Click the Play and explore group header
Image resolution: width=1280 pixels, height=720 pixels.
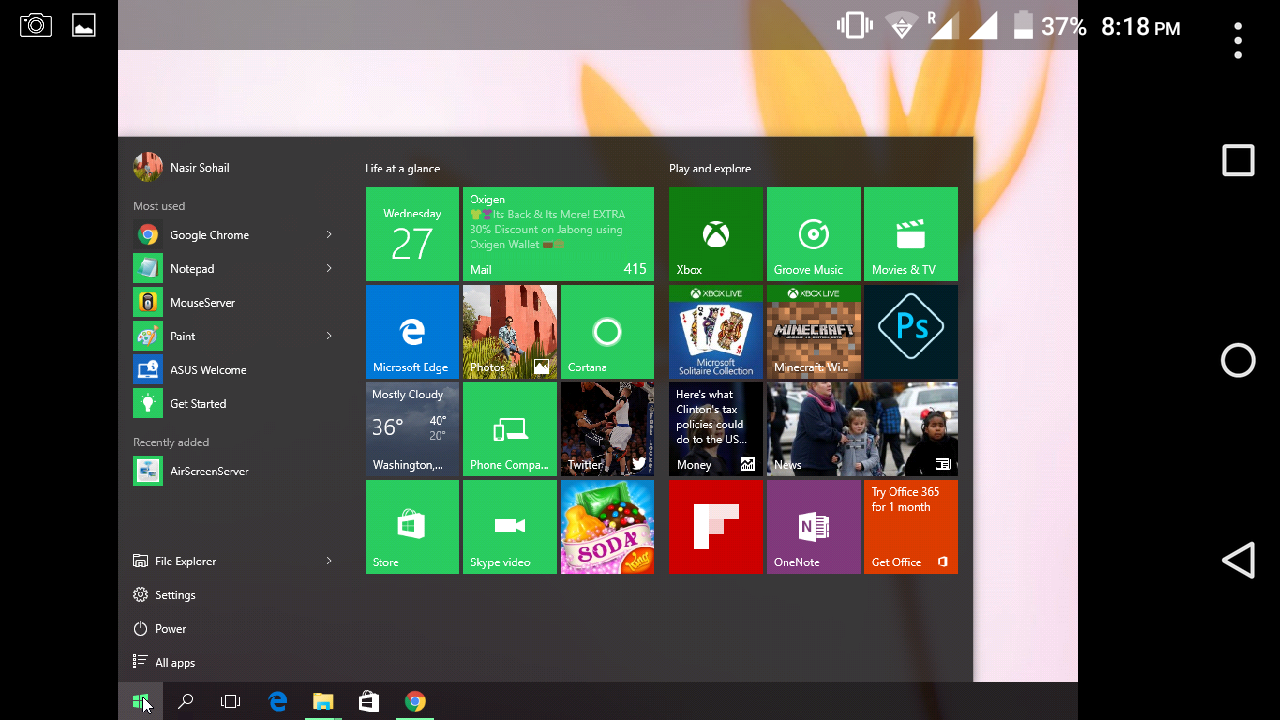point(710,169)
